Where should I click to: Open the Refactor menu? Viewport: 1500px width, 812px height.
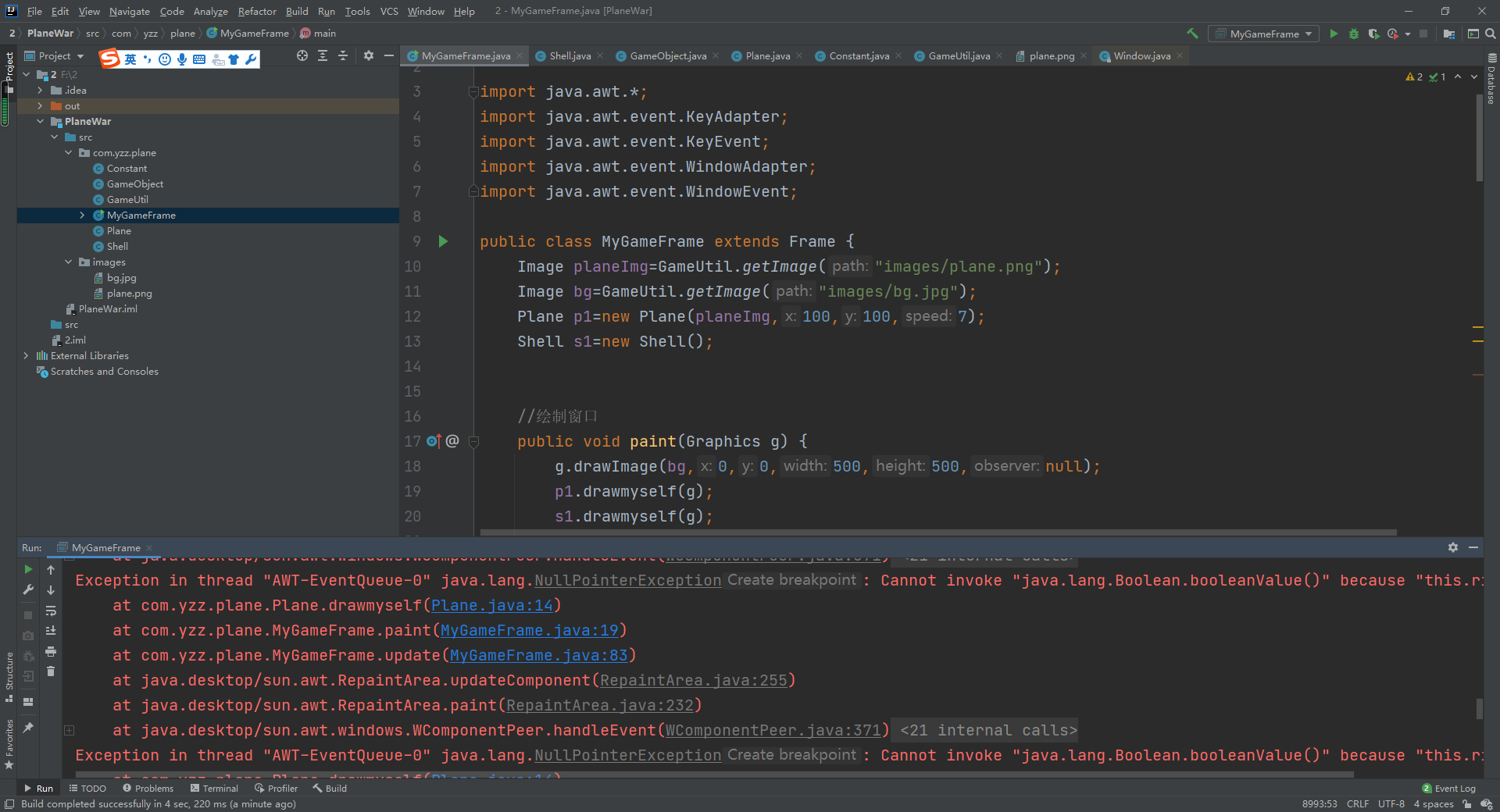point(257,11)
